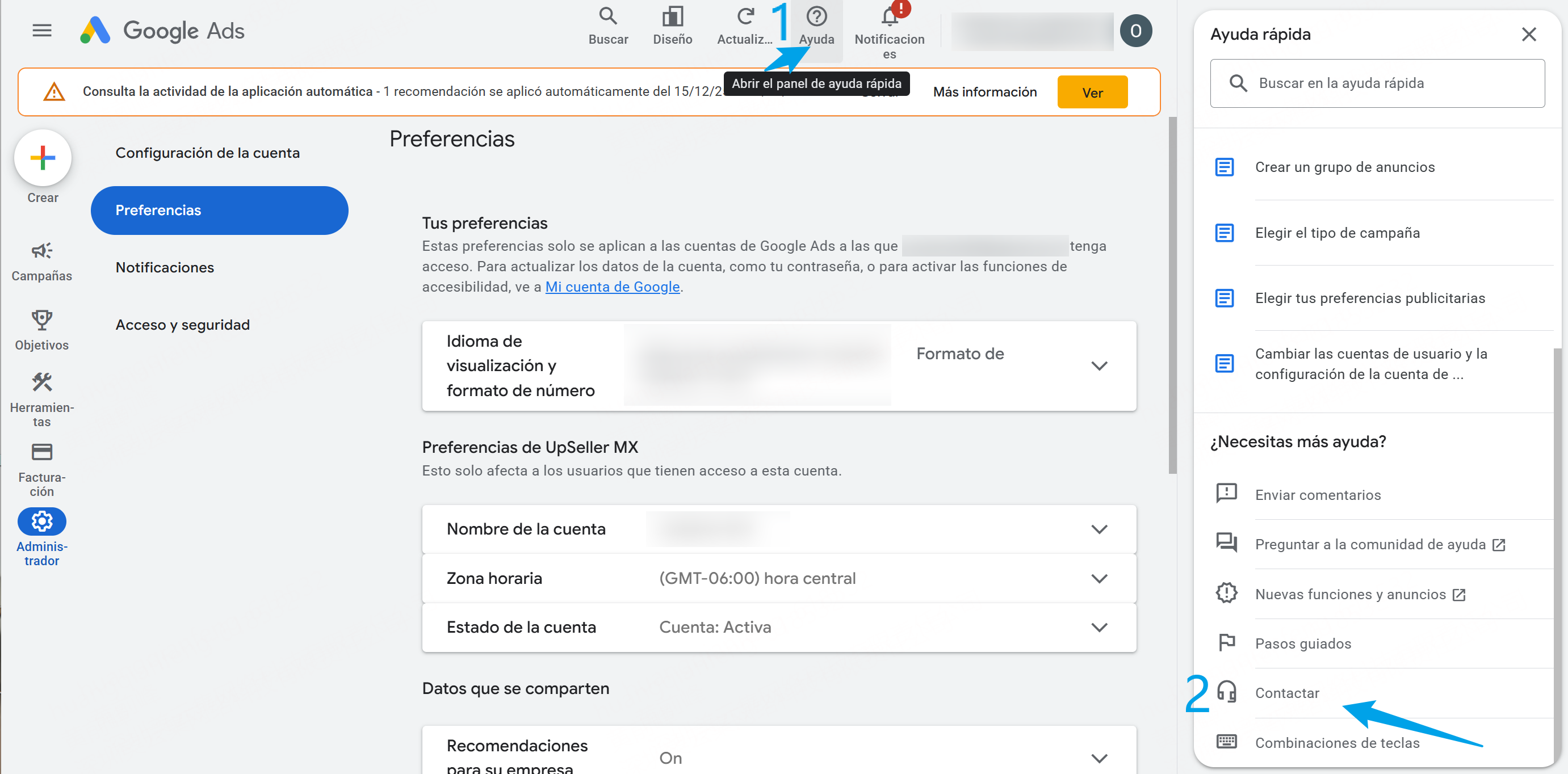
Task: Open Campañas in the left sidebar
Action: point(42,260)
